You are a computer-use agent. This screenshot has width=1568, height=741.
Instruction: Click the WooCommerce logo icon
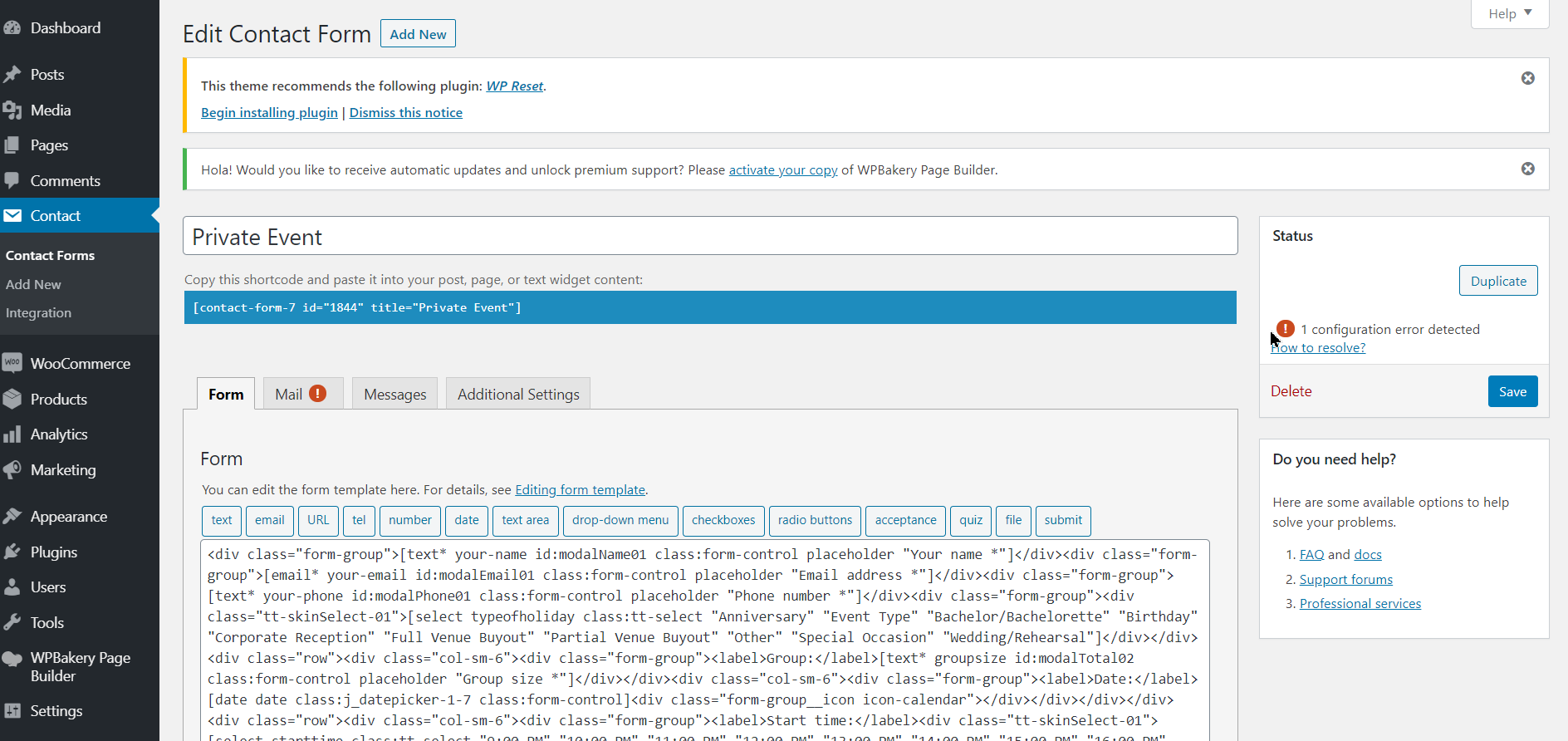[12, 364]
